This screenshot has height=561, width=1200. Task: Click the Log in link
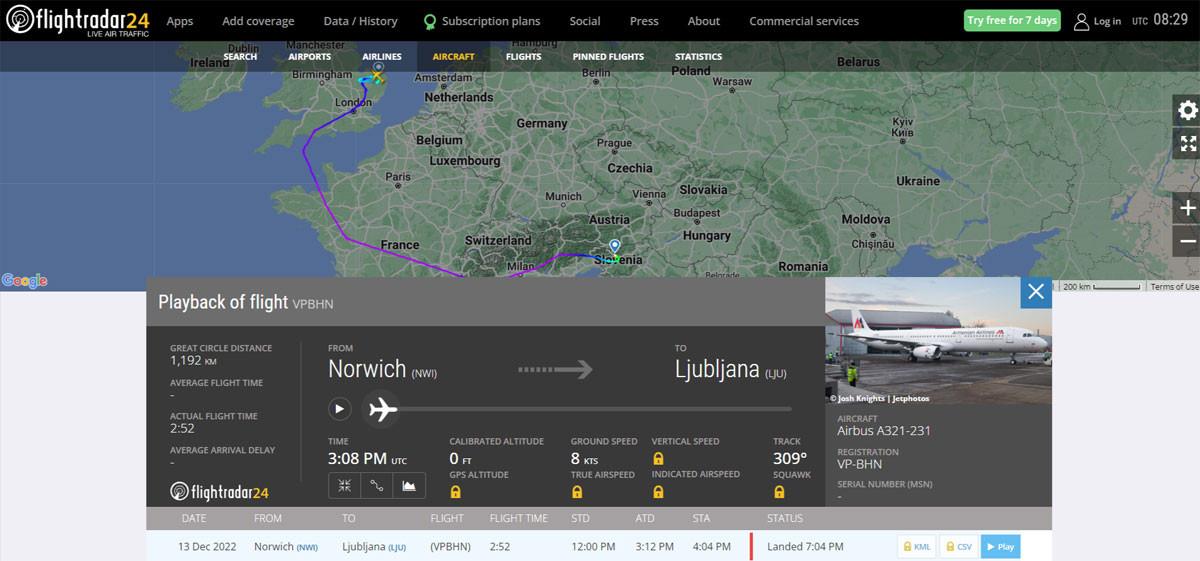(1107, 21)
